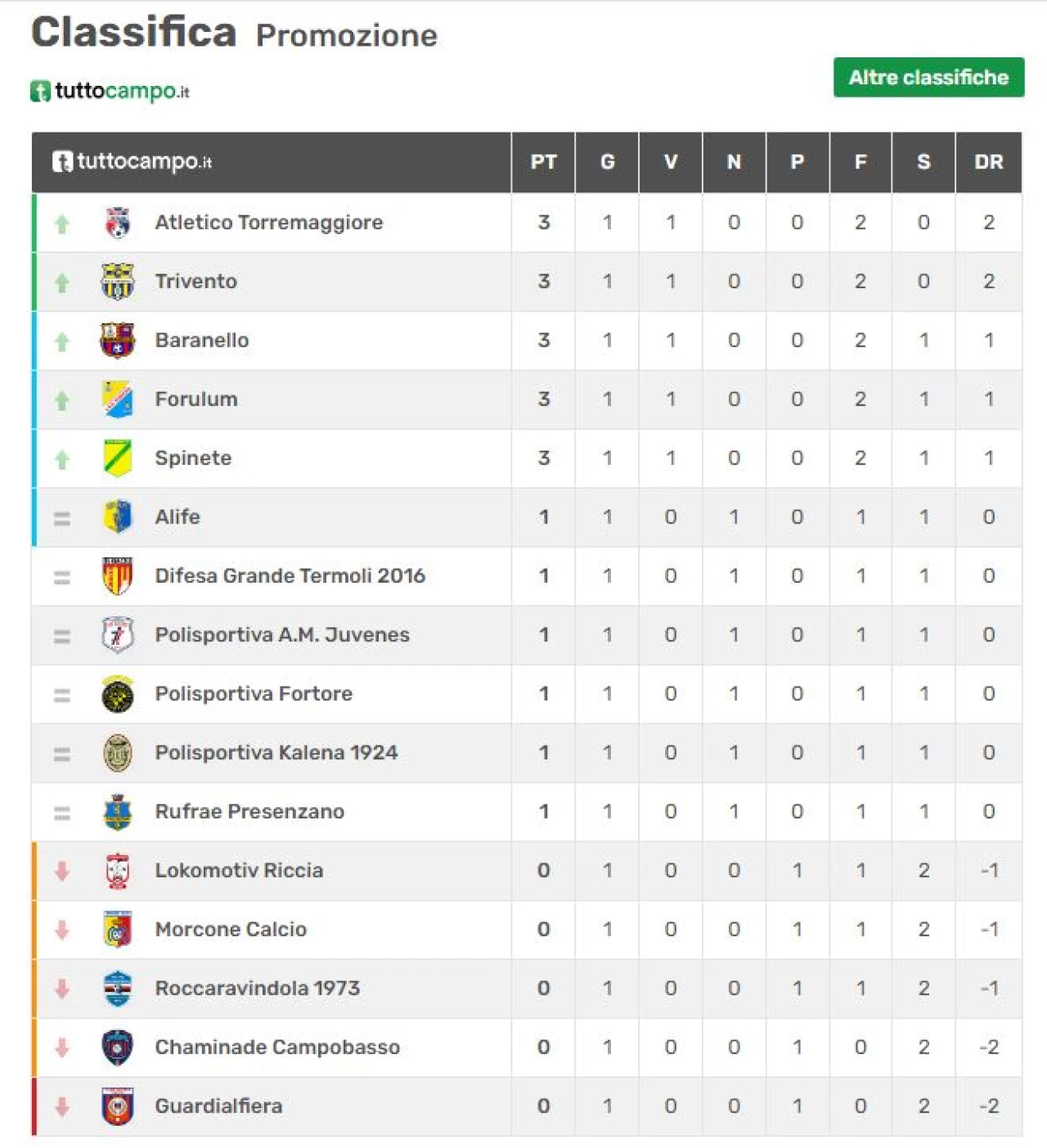Click the Morcone Calcio down arrow indicator
This screenshot has height=1148, width=1047.
(62, 930)
